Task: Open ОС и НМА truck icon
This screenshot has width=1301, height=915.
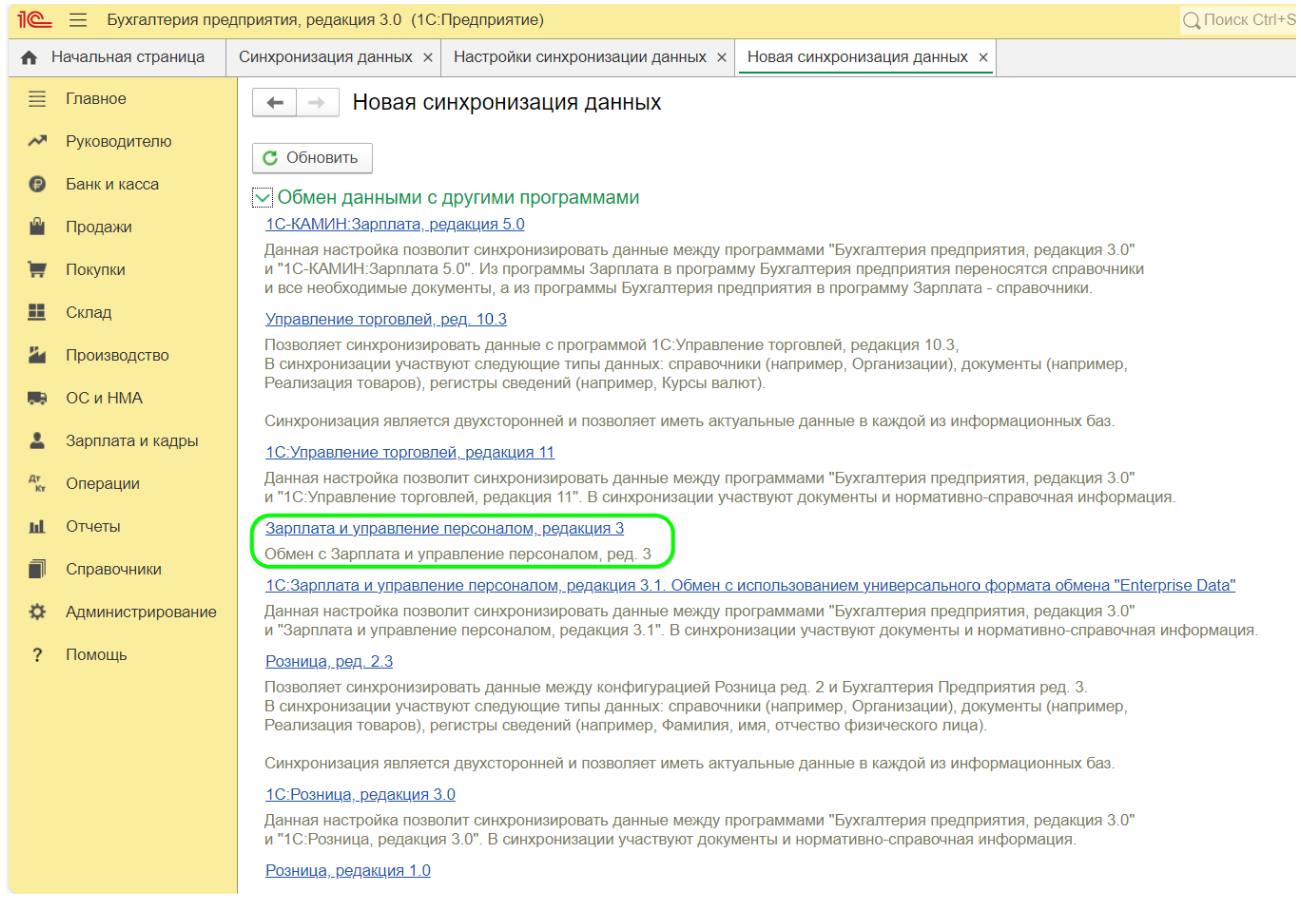Action: pyautogui.click(x=38, y=399)
